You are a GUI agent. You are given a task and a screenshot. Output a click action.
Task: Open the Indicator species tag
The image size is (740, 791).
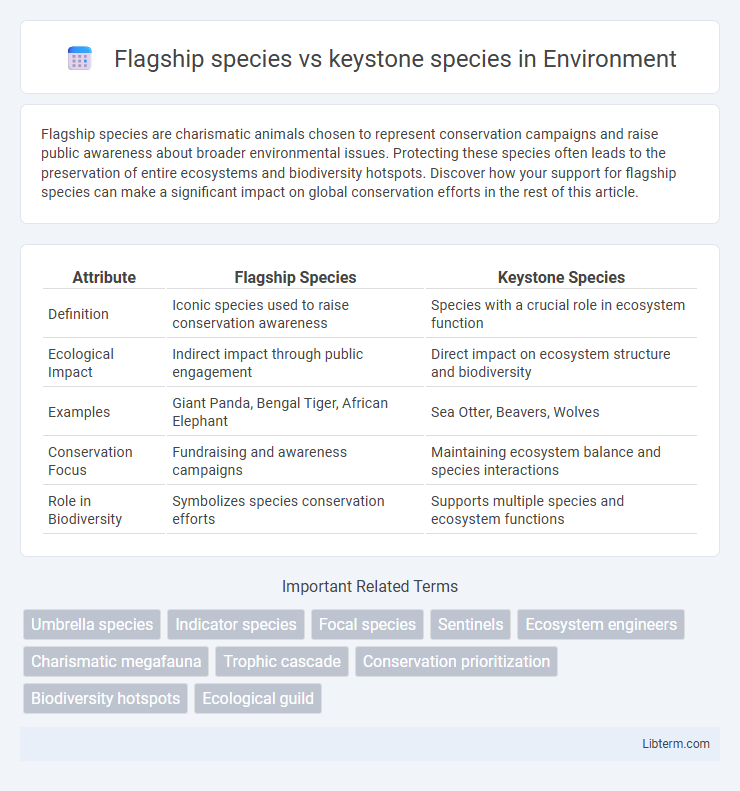(x=236, y=625)
